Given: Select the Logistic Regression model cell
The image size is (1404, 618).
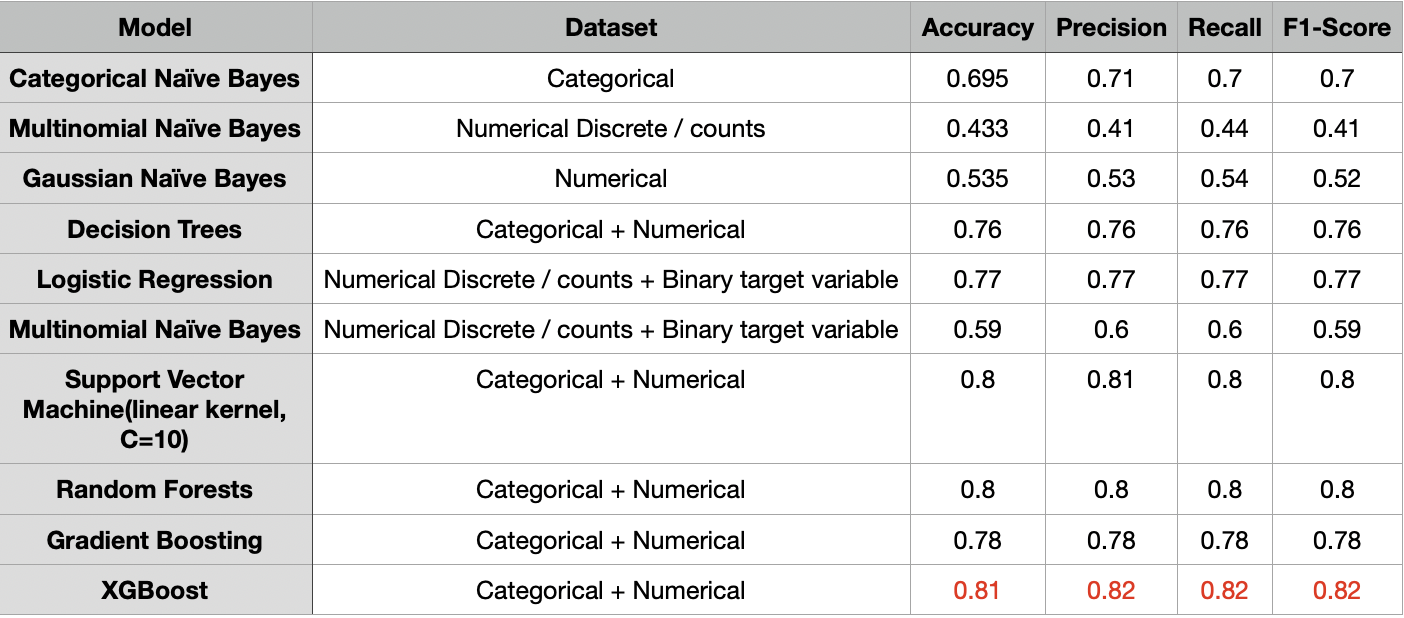Looking at the screenshot, I should (155, 280).
